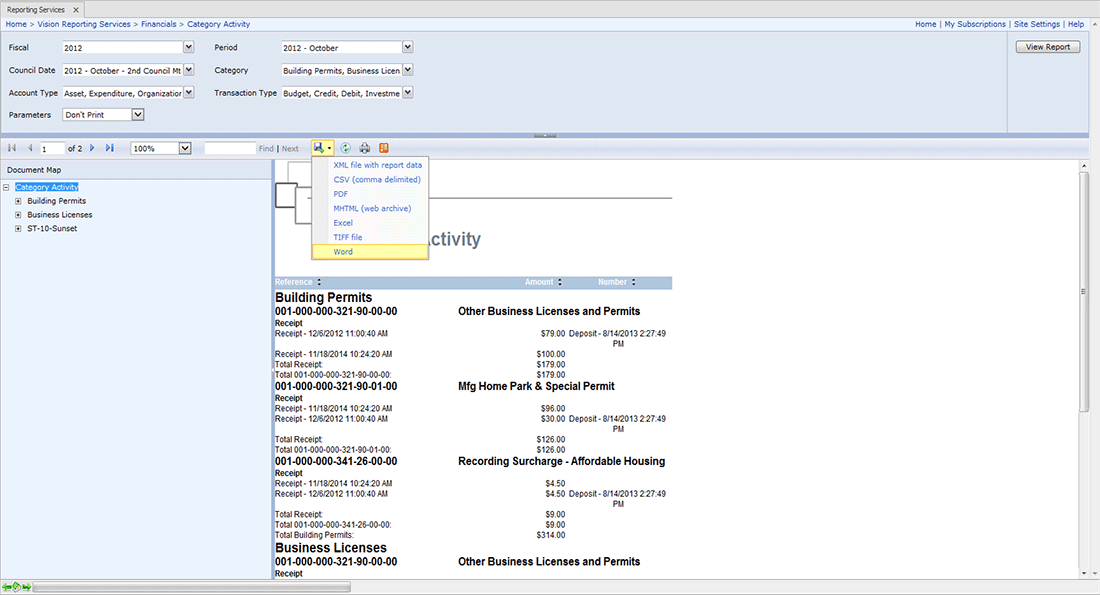Click the green refresh icon in status bar
This screenshot has height=595, width=1100.
(x=17, y=587)
